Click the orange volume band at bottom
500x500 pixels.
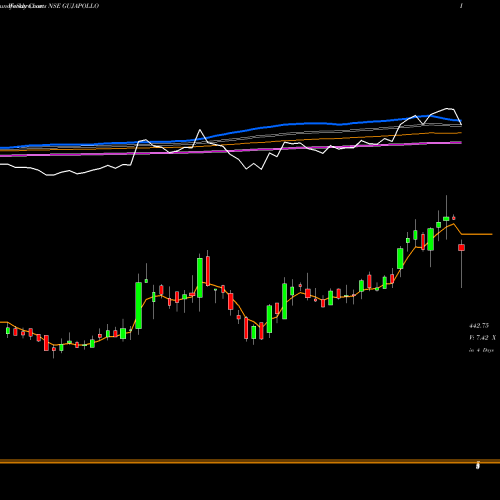[x=250, y=462]
